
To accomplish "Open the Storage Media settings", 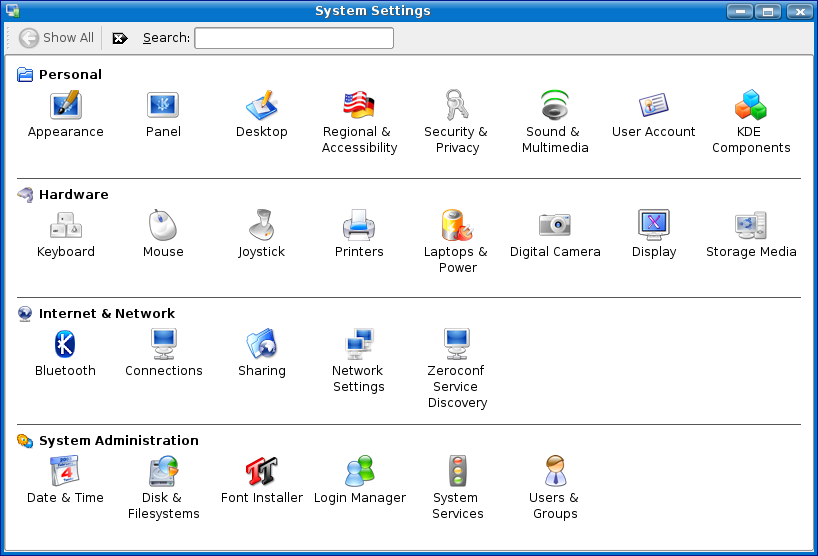I will (x=751, y=225).
